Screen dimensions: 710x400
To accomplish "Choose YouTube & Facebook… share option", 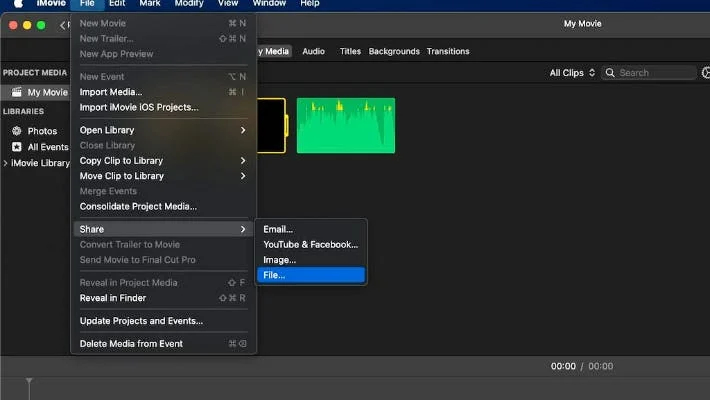I will point(310,244).
